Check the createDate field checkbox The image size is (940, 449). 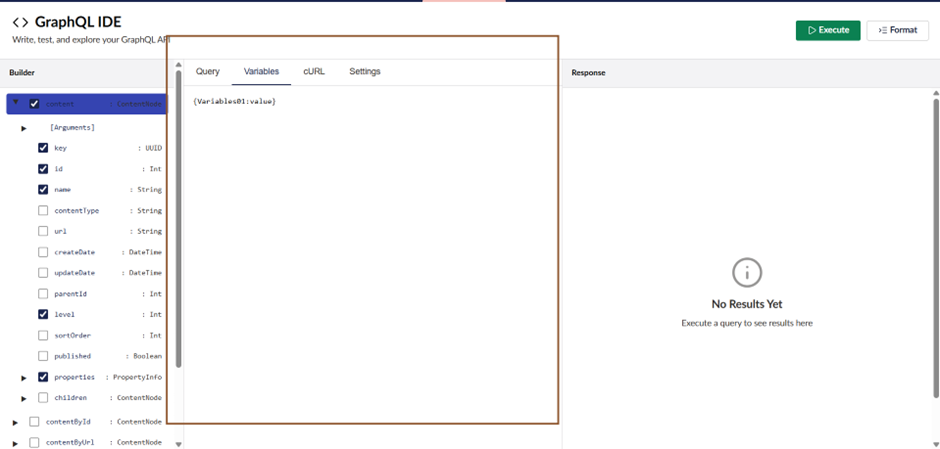pyautogui.click(x=43, y=252)
